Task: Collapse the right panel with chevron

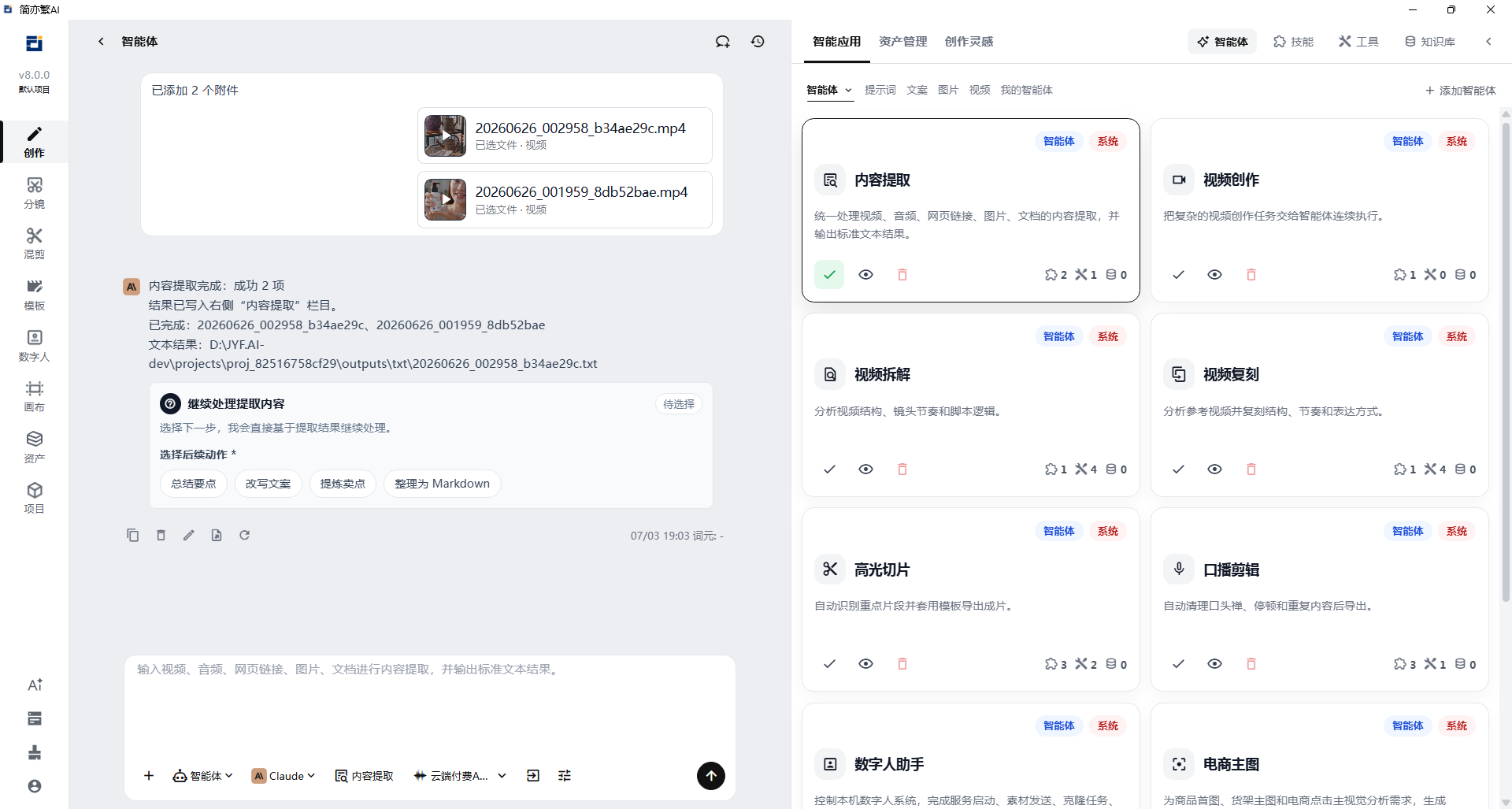Action: point(1488,42)
